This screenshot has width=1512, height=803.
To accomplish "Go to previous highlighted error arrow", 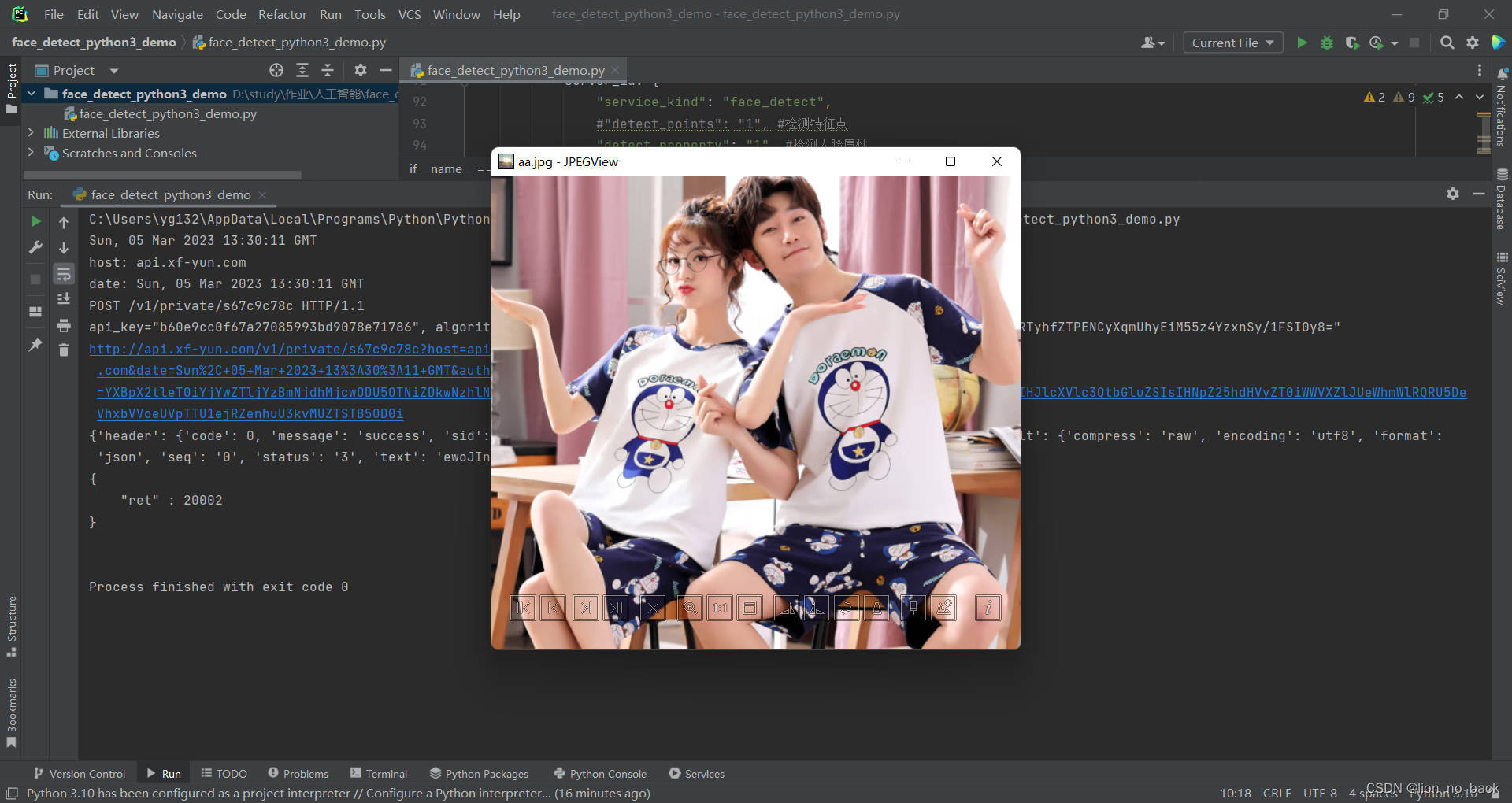I will point(1459,97).
